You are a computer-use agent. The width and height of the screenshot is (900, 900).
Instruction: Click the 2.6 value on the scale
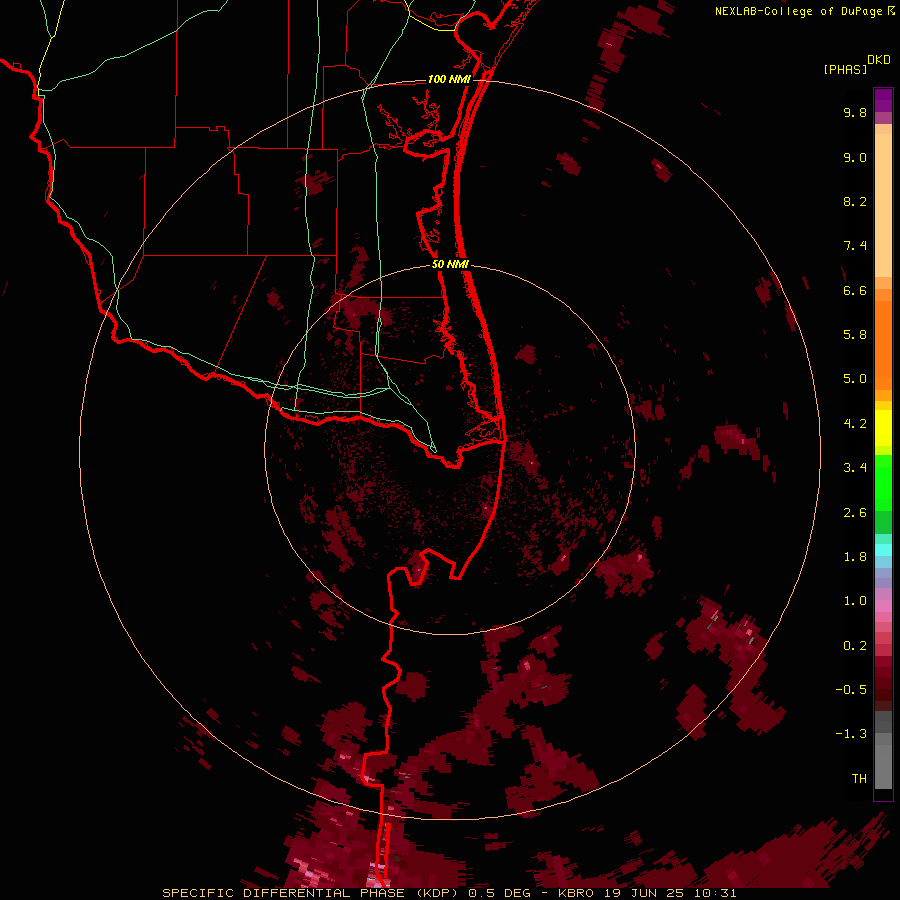coord(855,513)
